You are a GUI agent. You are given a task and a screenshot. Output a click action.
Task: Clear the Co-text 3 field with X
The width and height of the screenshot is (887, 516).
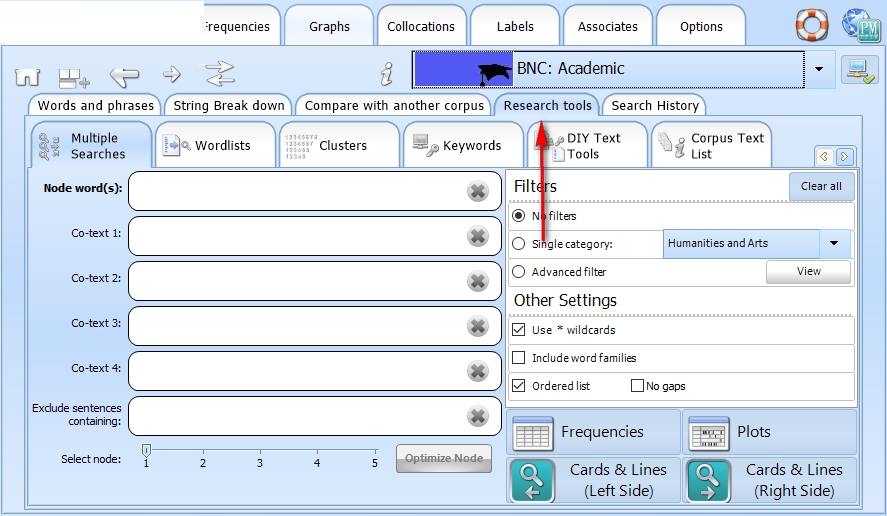pos(478,326)
